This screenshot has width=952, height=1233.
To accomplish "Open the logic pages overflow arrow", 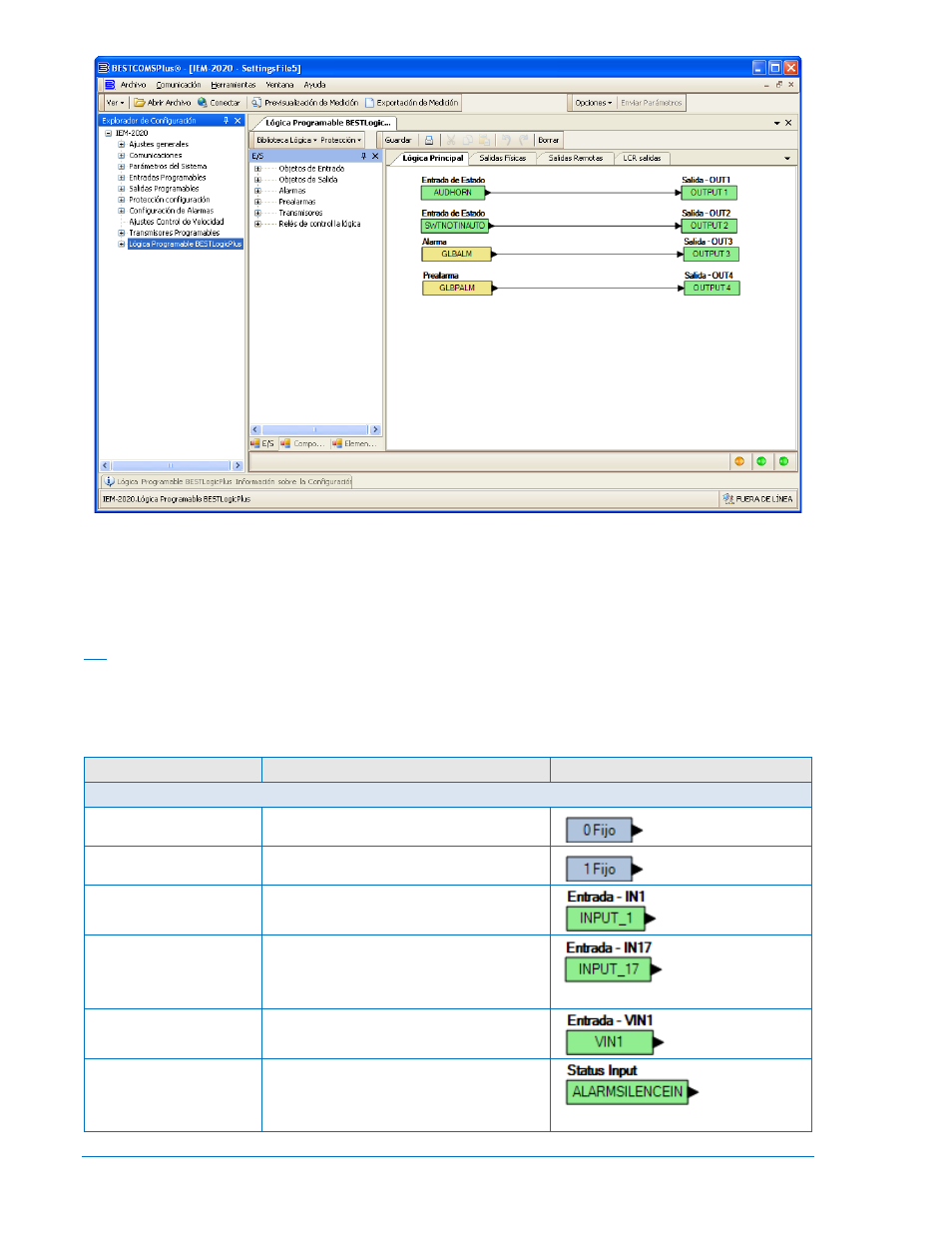I will pos(787,159).
